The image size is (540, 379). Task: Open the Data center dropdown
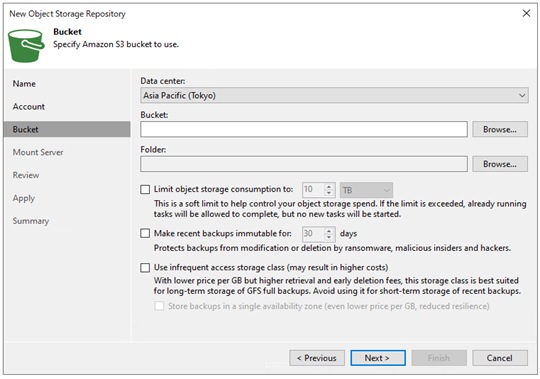click(334, 95)
